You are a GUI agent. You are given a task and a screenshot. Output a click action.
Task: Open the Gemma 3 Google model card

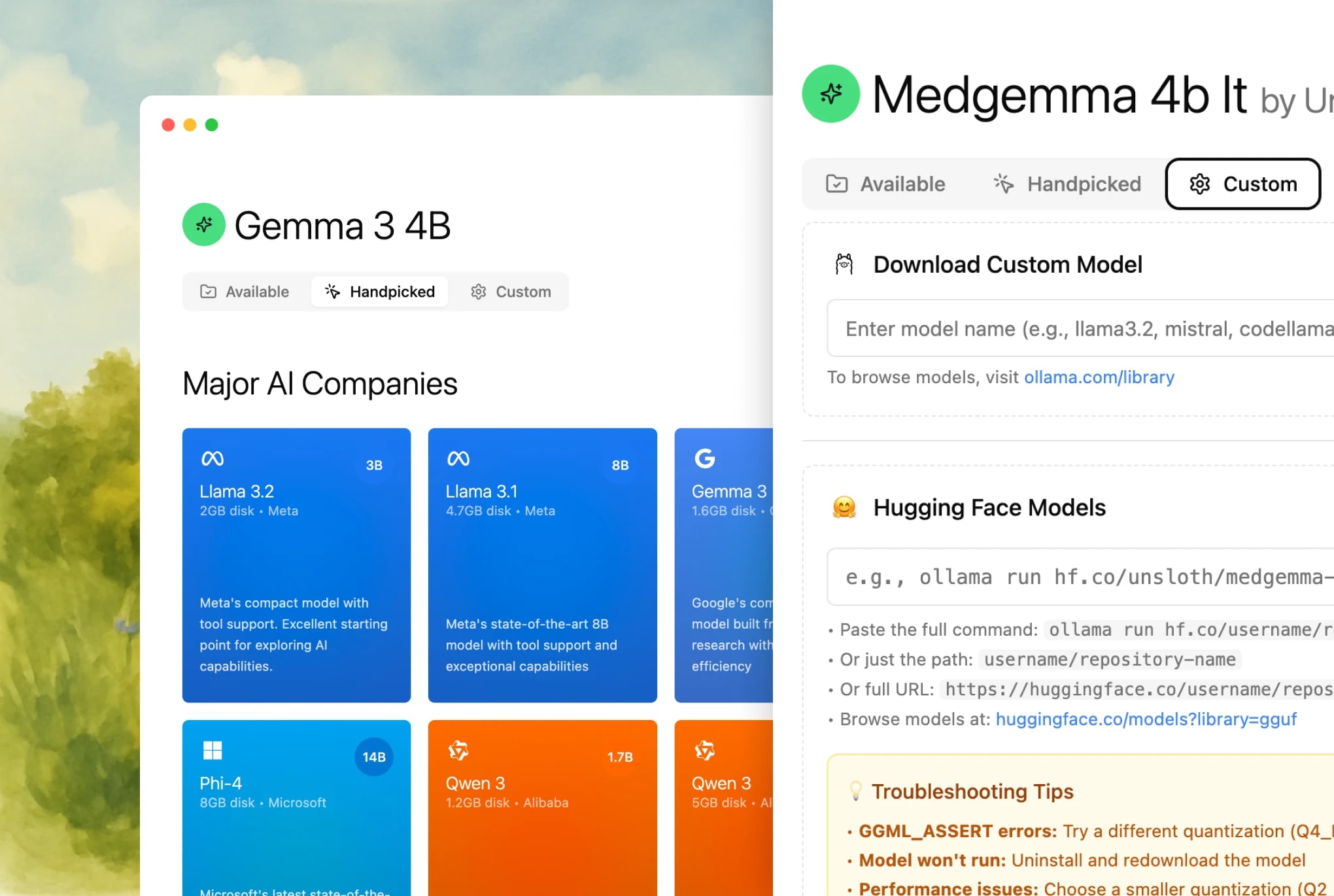tap(723, 565)
